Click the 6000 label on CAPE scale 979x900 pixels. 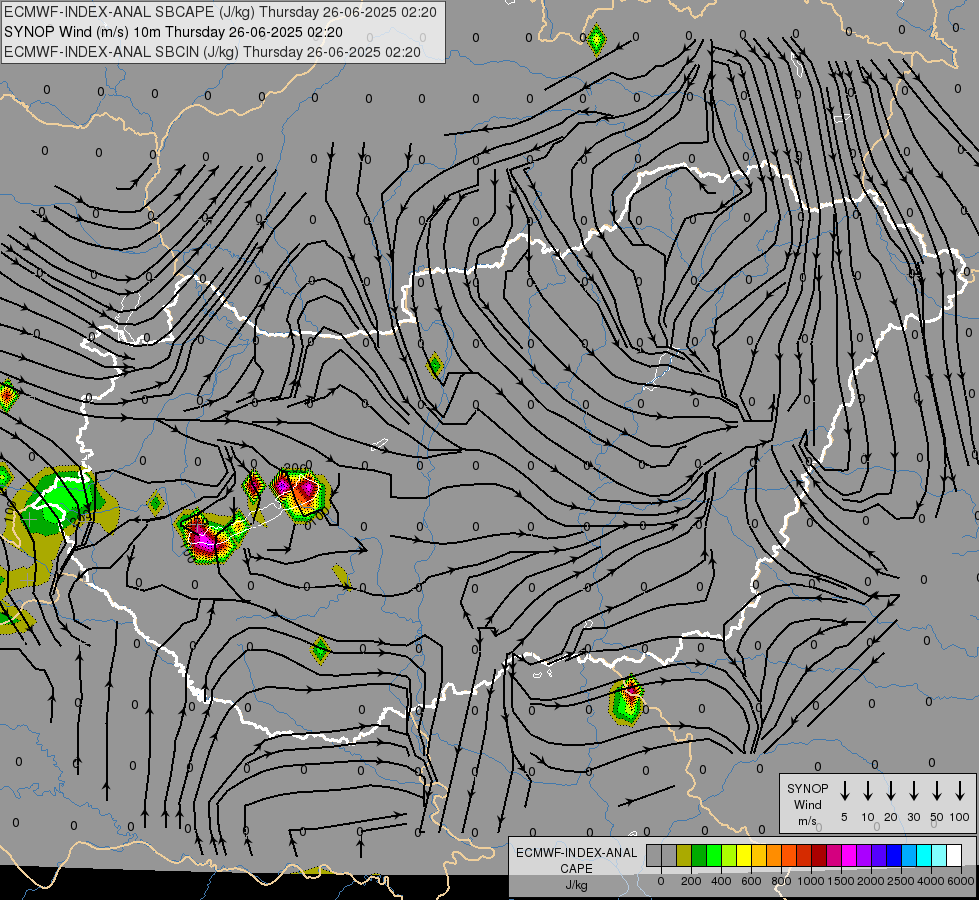click(961, 881)
